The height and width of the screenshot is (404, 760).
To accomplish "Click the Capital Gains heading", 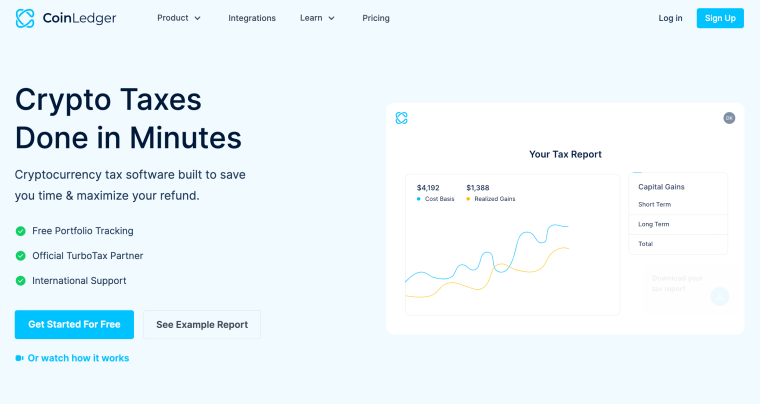I will point(661,186).
